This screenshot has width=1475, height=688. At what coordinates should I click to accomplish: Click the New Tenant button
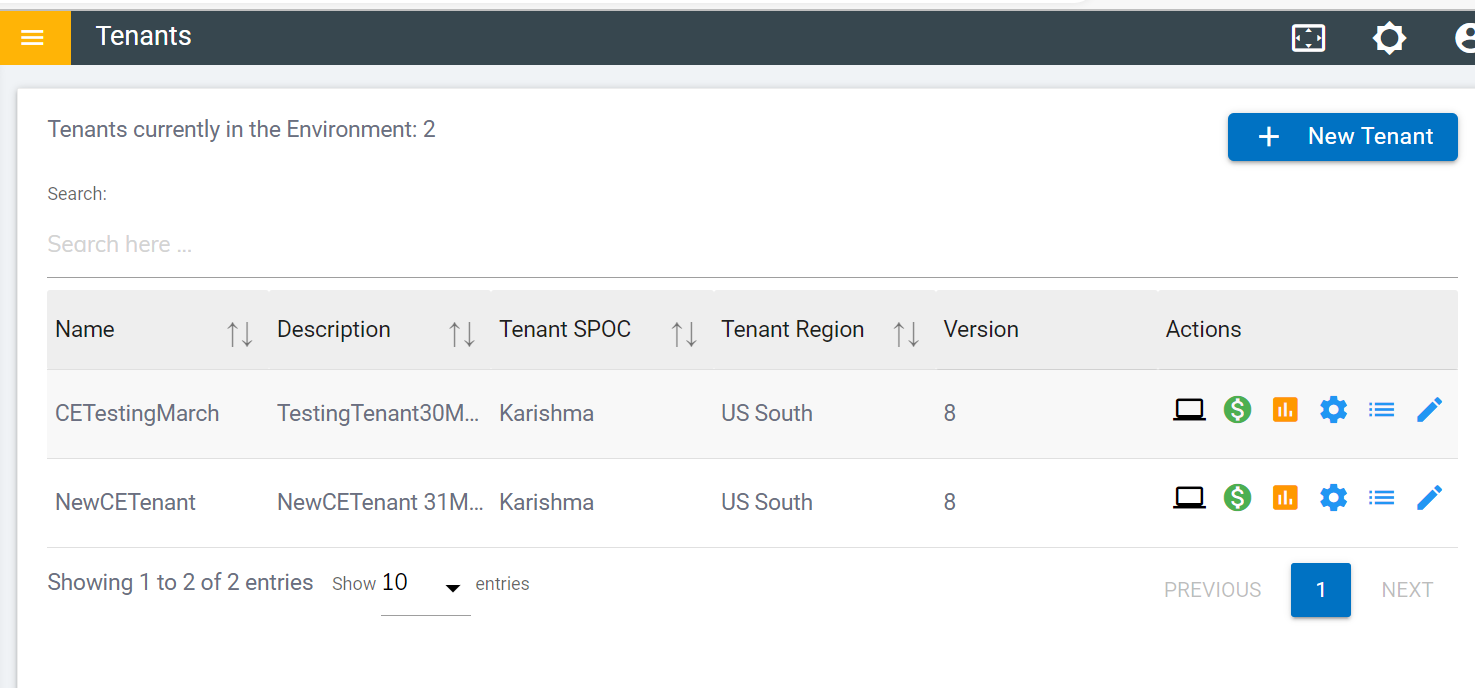[1342, 137]
